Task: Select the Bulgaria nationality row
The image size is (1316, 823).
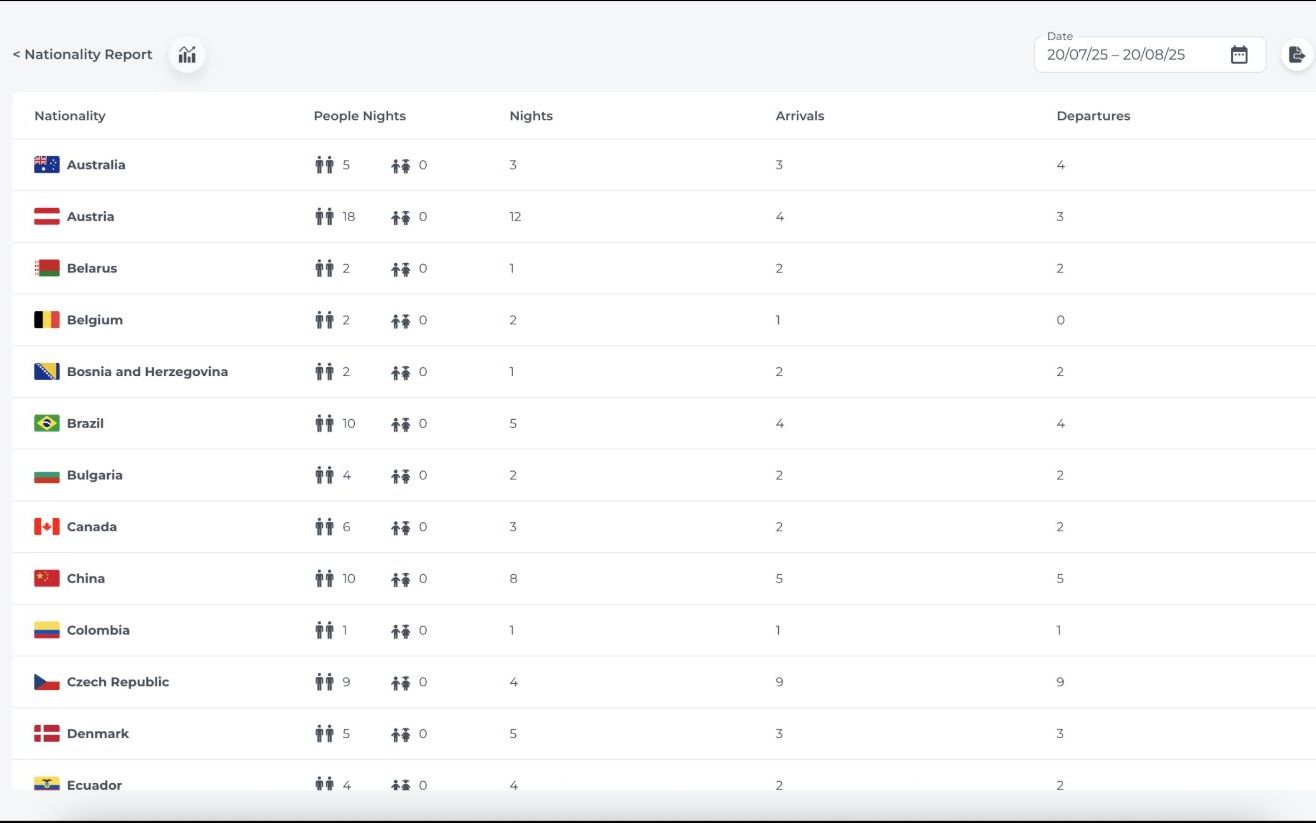Action: [x=664, y=475]
